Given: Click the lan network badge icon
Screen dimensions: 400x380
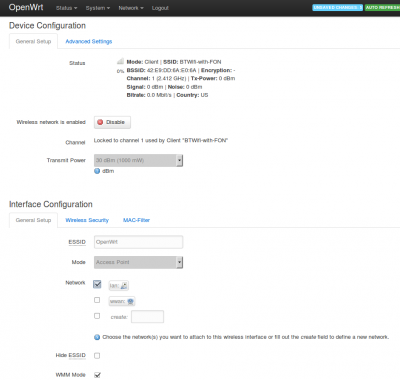Looking at the screenshot, I should click(x=124, y=286).
